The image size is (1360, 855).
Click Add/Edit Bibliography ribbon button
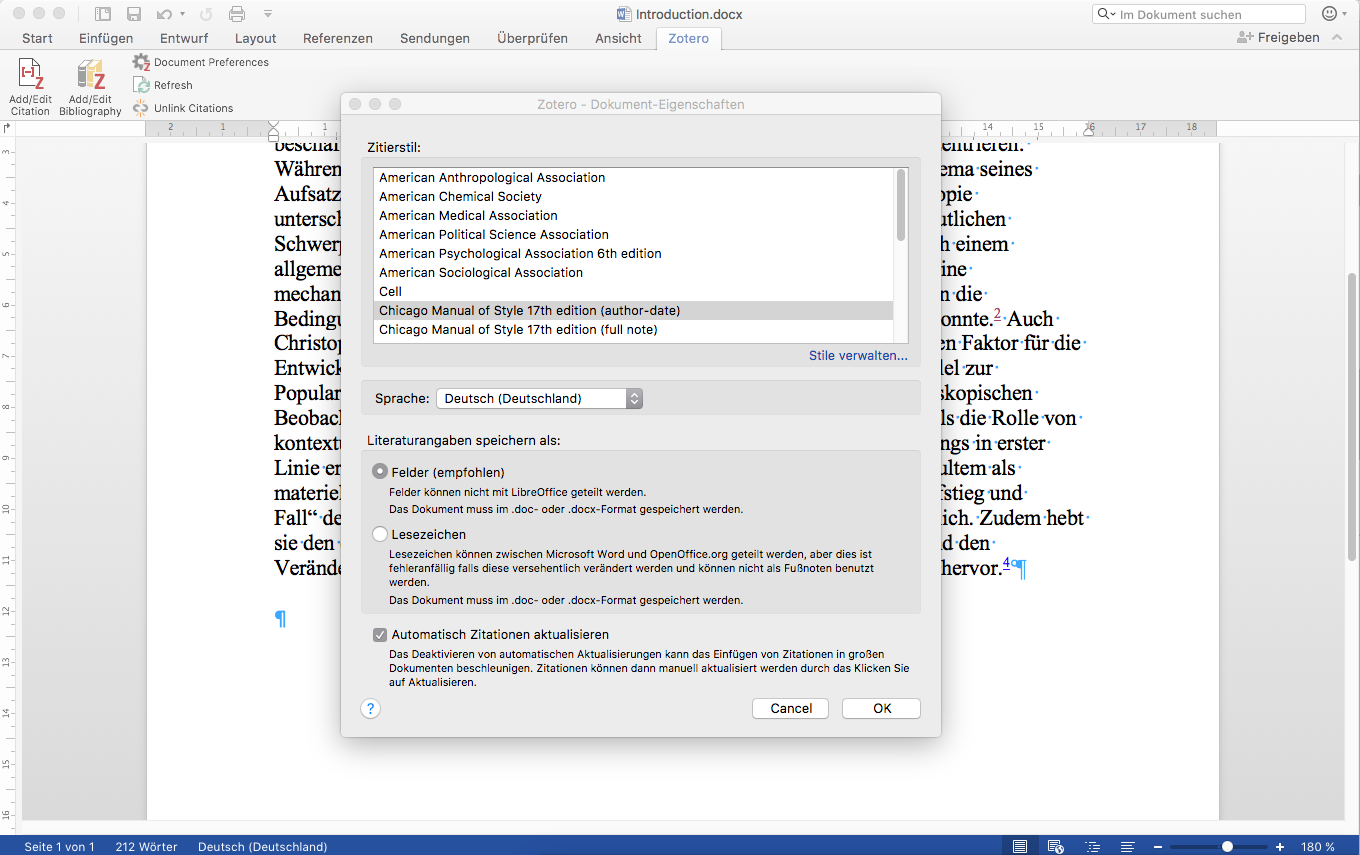click(90, 87)
